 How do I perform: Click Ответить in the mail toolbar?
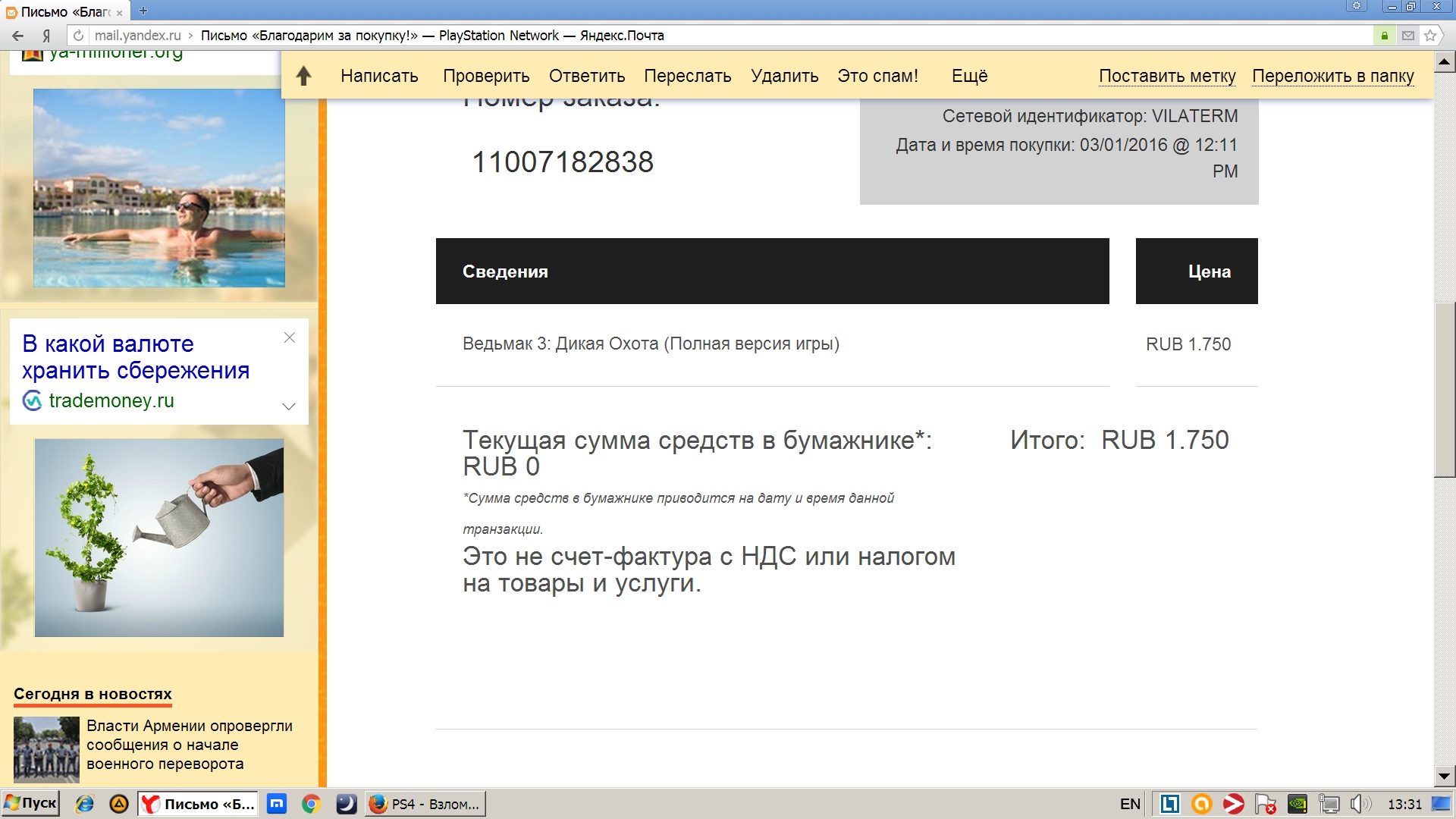pyautogui.click(x=587, y=76)
